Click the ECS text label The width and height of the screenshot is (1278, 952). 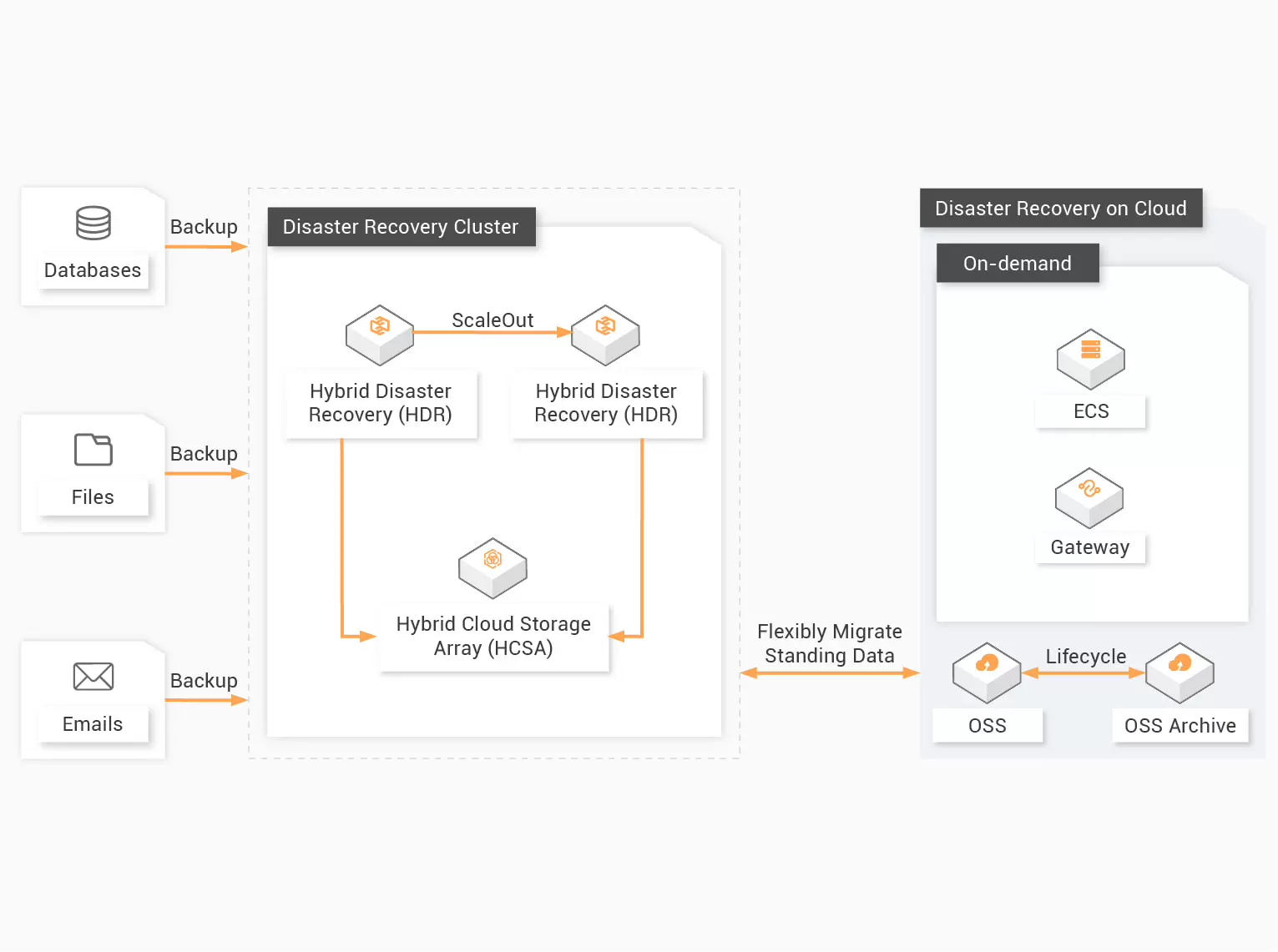[x=1090, y=411]
